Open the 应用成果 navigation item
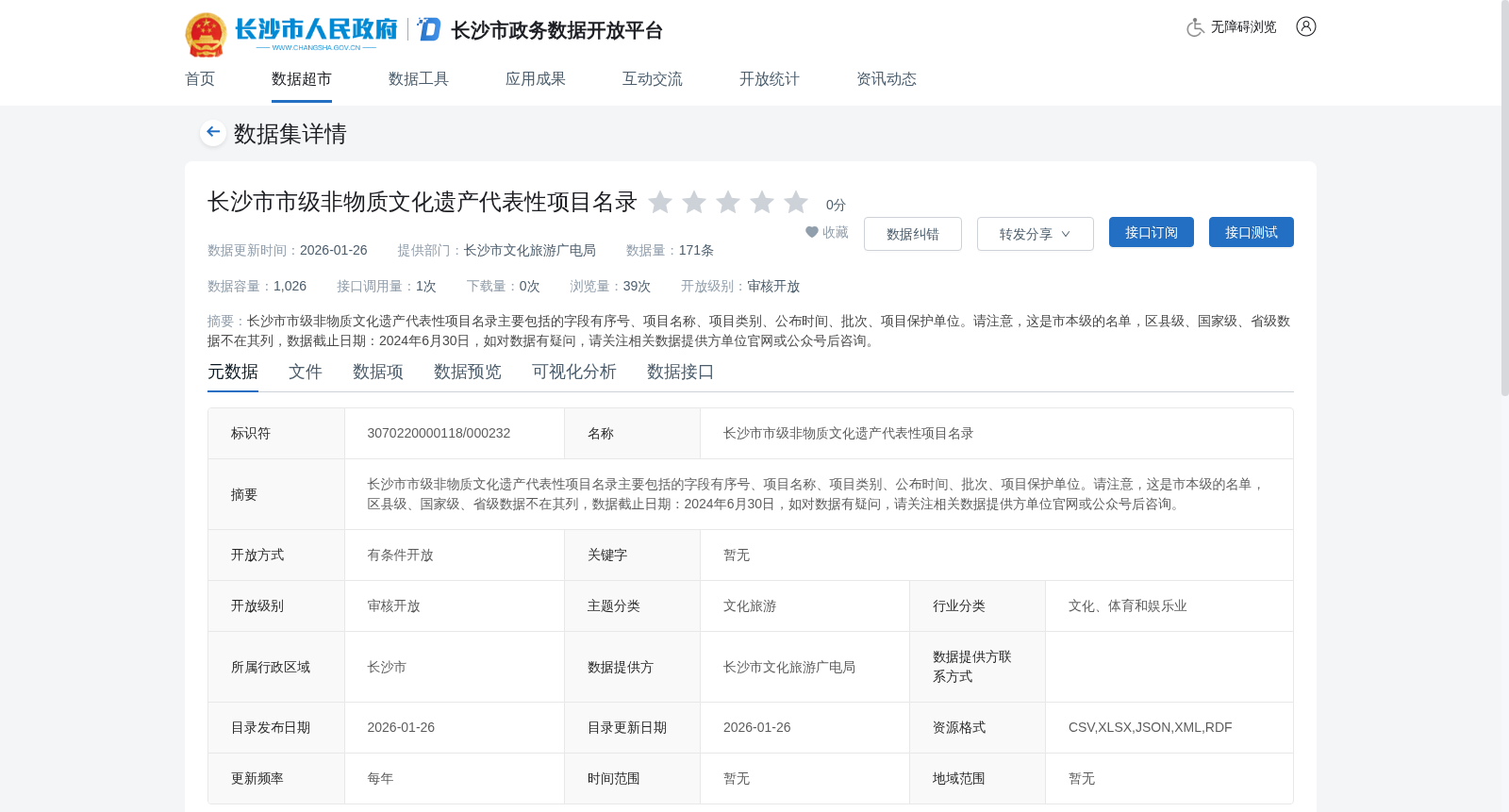1509x812 pixels. coord(536,79)
